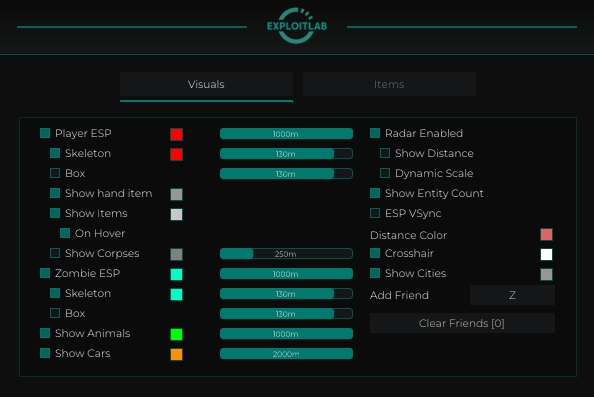This screenshot has width=594, height=397.
Task: Toggle the Radar Enabled checkbox
Action: (x=375, y=133)
